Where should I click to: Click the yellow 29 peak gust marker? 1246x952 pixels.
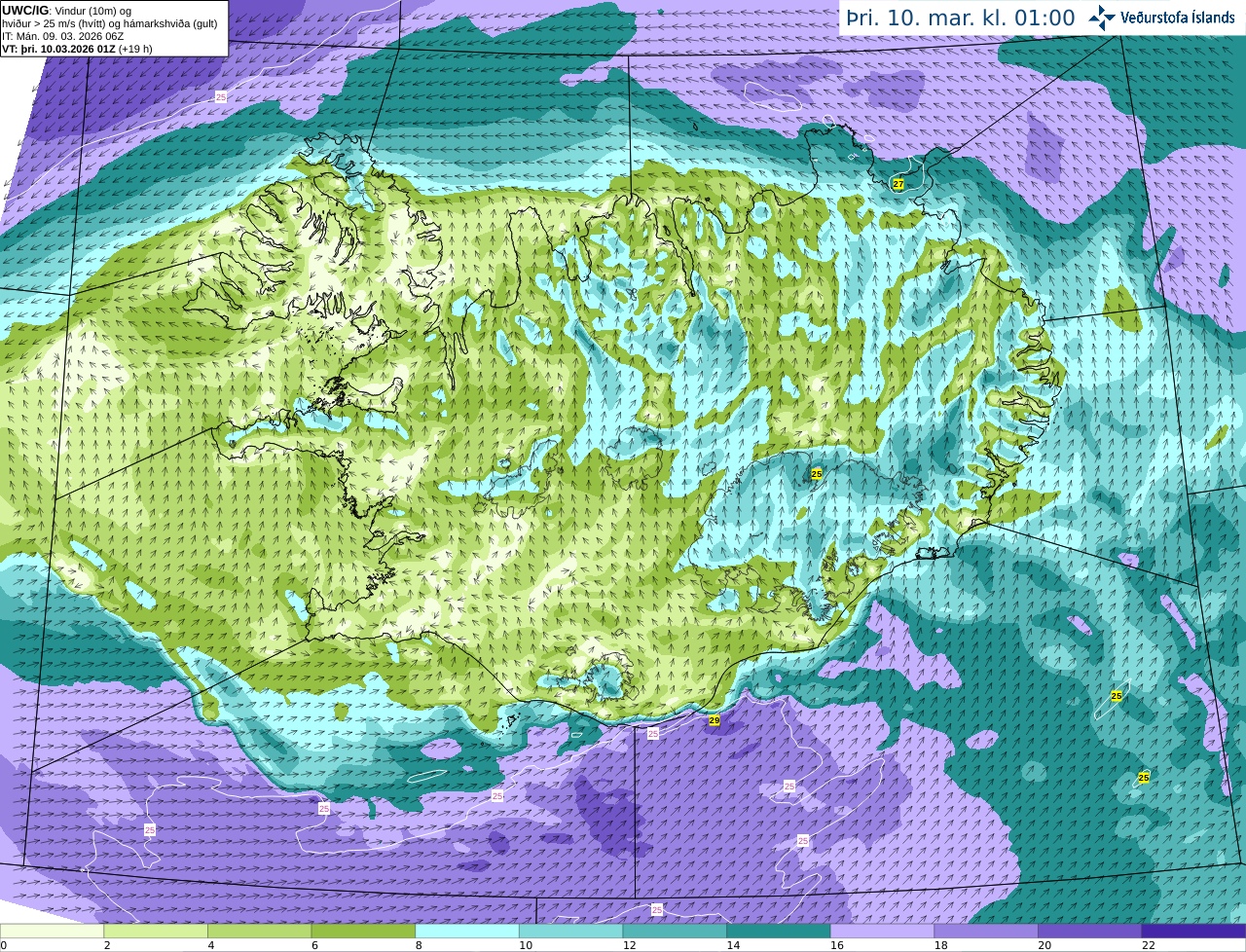[x=715, y=720]
